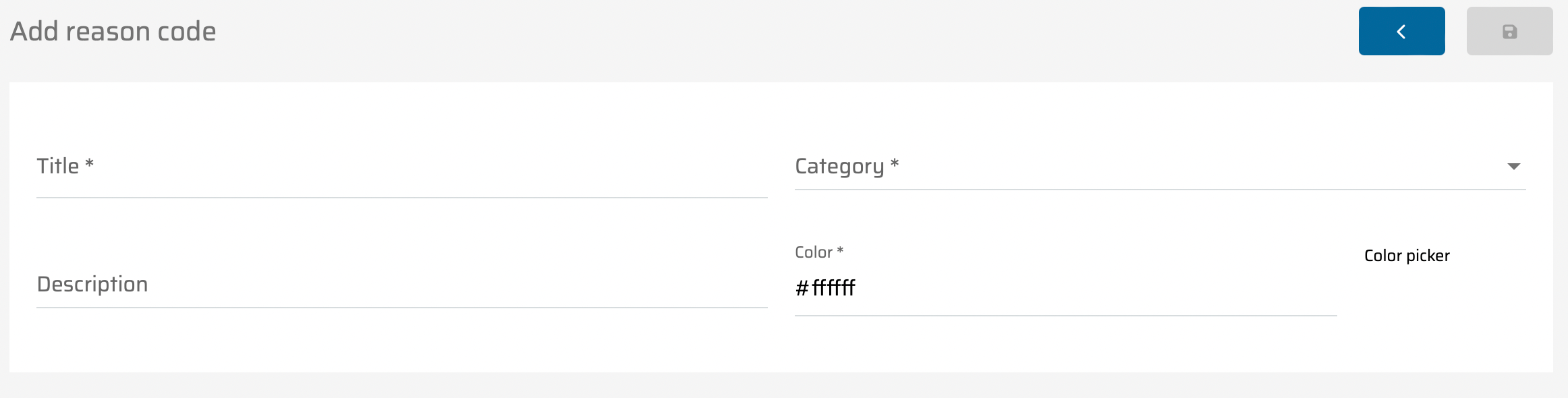Click the "Color picker" label text
The height and width of the screenshot is (398, 1568).
coord(1407,256)
